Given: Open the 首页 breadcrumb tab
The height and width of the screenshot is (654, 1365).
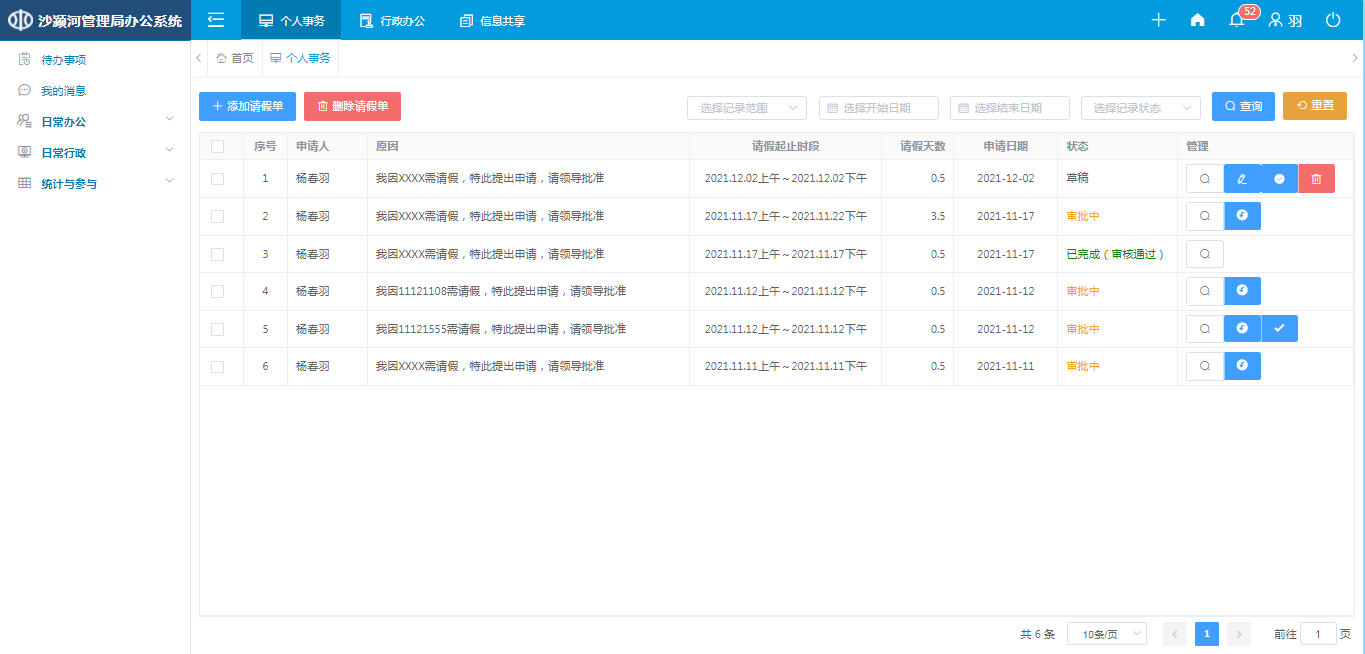Looking at the screenshot, I should click(x=235, y=59).
